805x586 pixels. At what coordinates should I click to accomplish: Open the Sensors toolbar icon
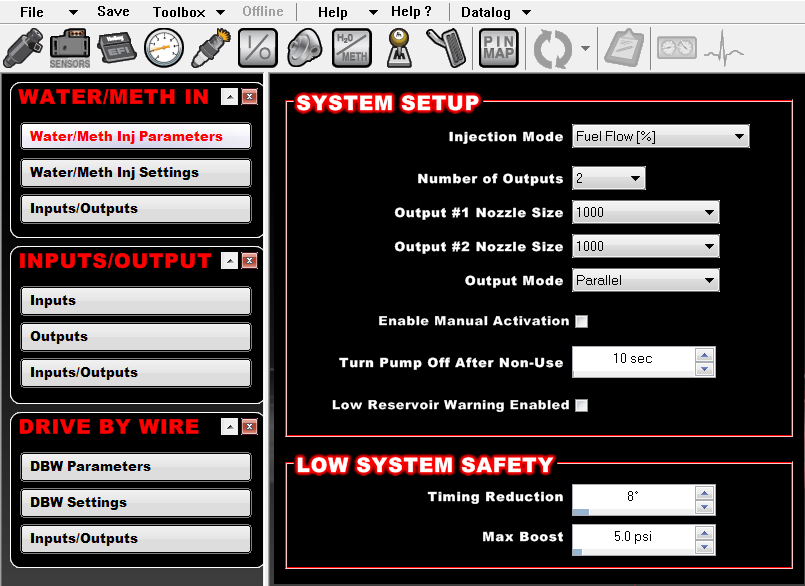coord(70,49)
